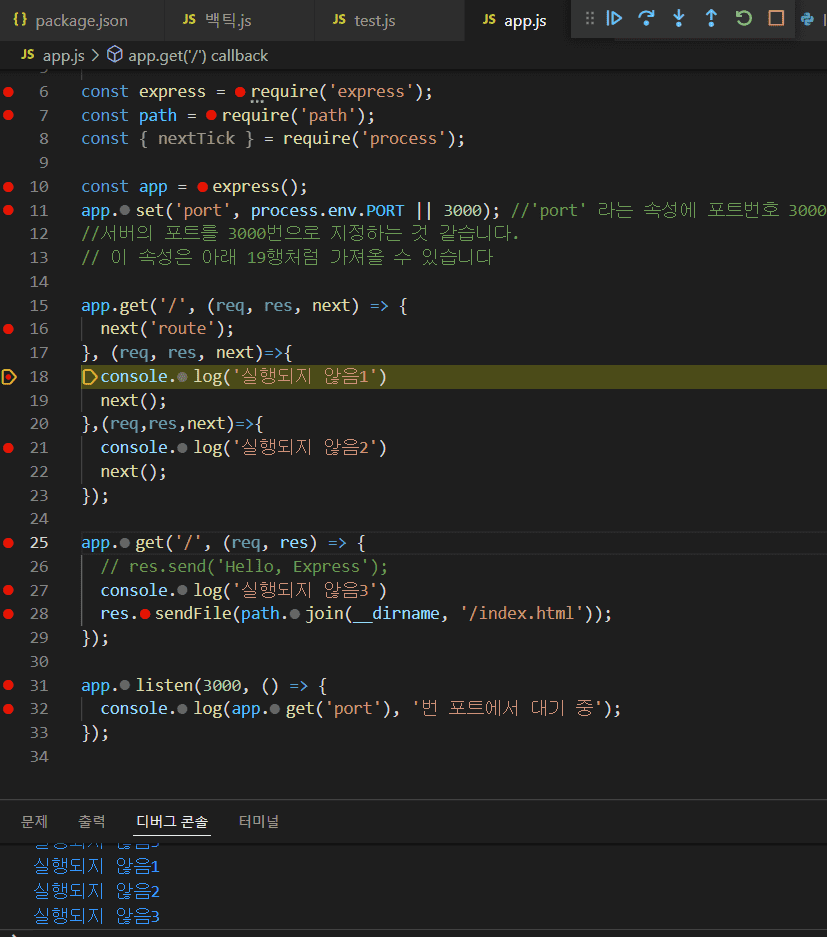Click the Korean comment on line 13

click(x=287, y=258)
